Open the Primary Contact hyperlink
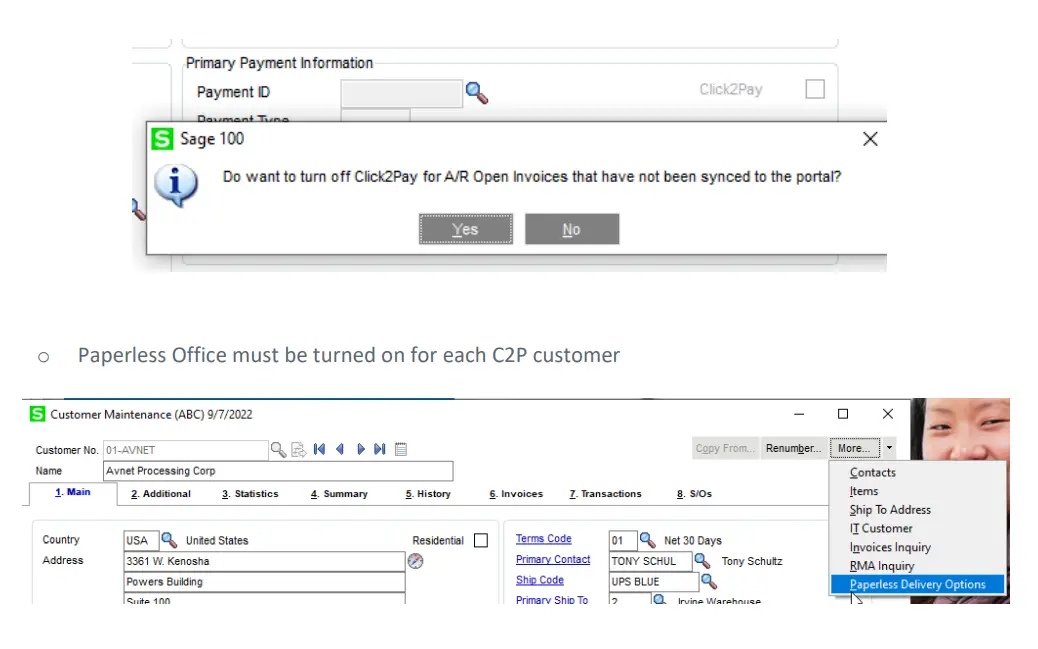 click(x=553, y=560)
